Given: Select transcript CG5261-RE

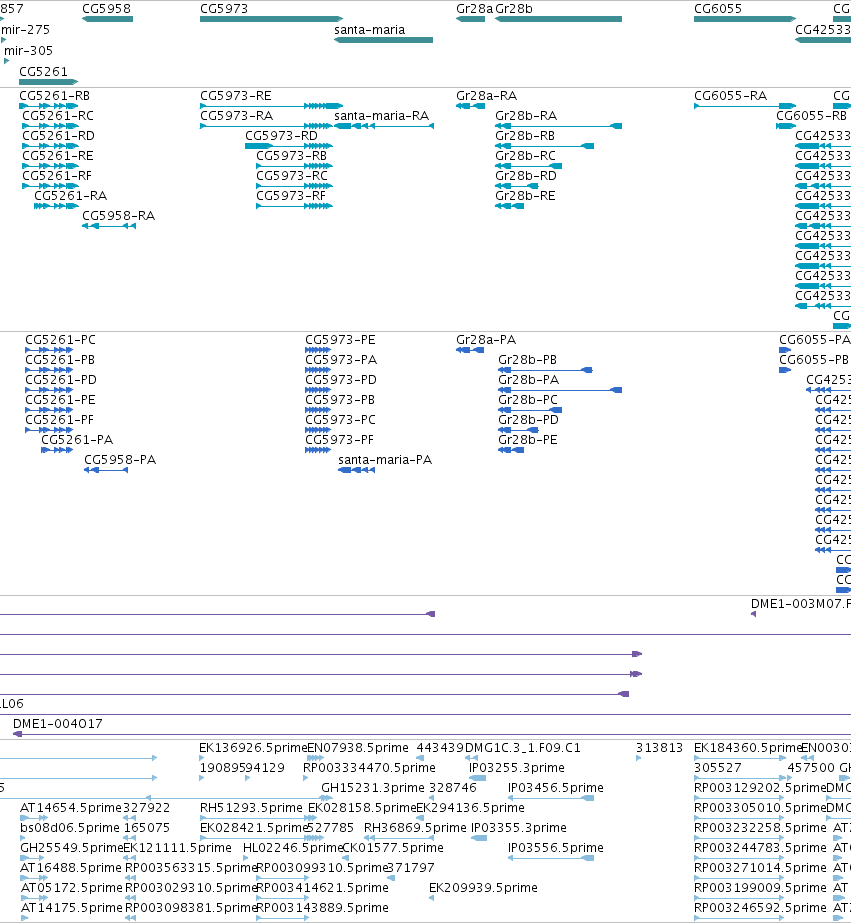Looking at the screenshot, I should (x=58, y=156).
